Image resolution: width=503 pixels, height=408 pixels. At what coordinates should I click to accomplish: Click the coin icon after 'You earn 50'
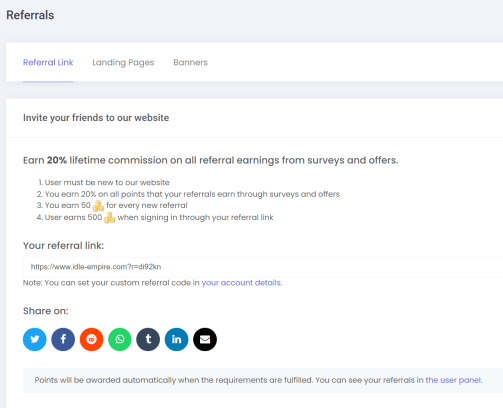(x=98, y=206)
